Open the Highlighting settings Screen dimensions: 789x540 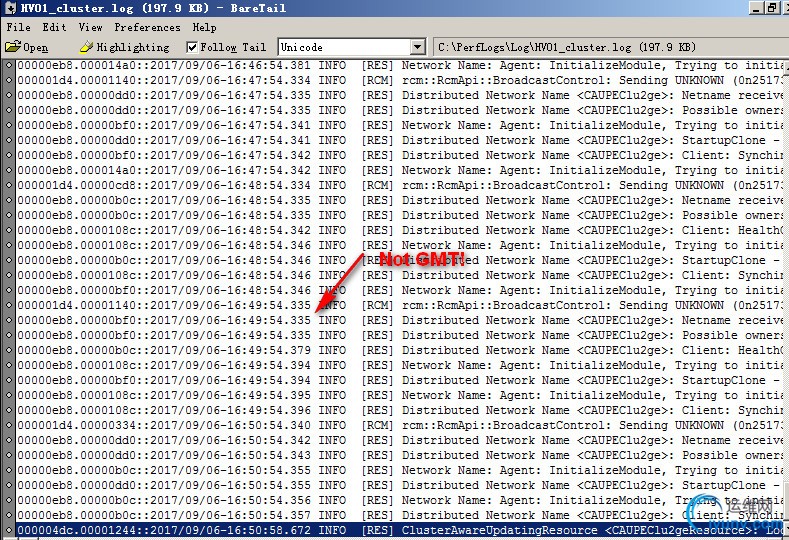(125, 47)
